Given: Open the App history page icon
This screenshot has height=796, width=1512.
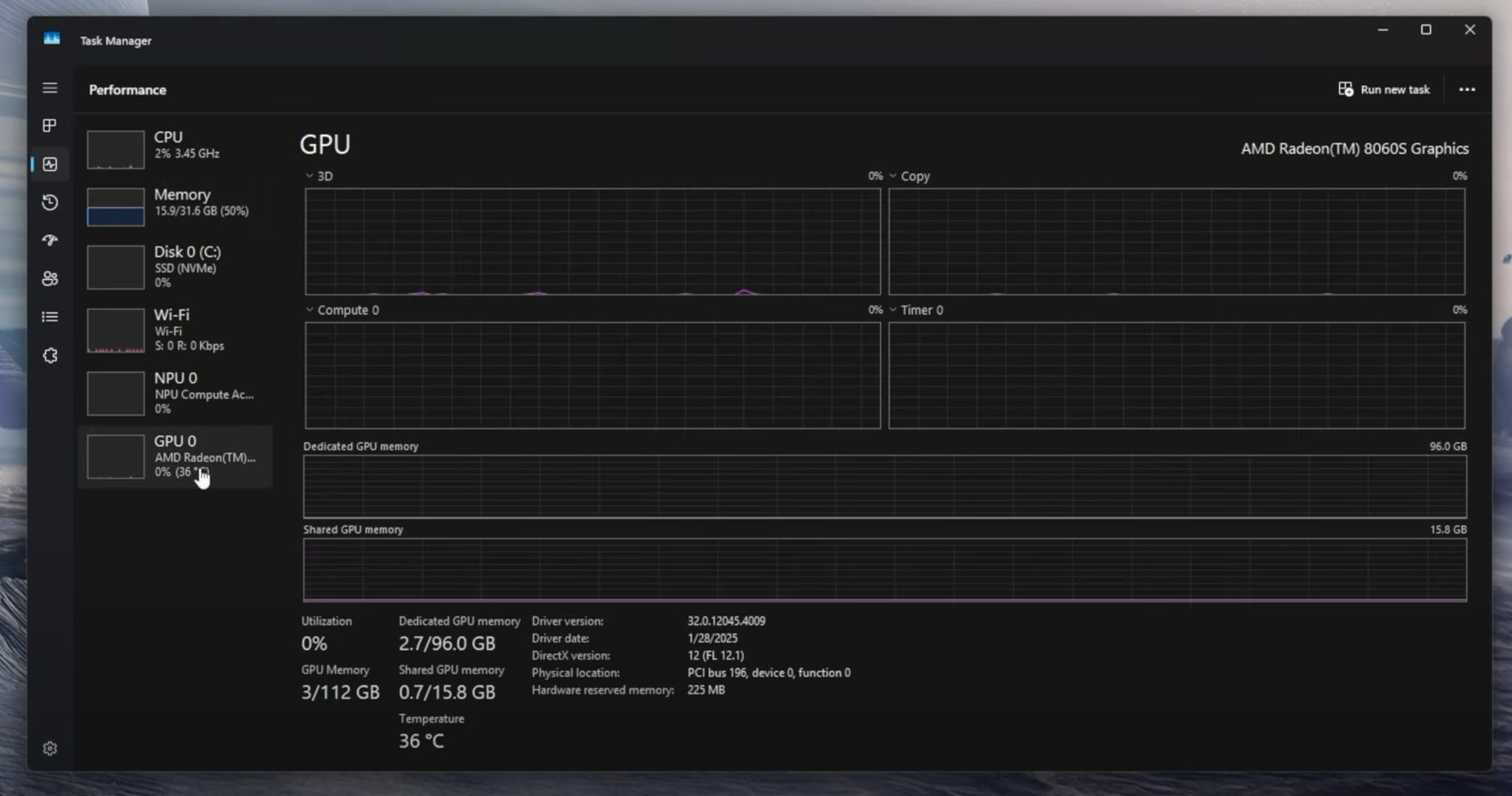Looking at the screenshot, I should [49, 202].
